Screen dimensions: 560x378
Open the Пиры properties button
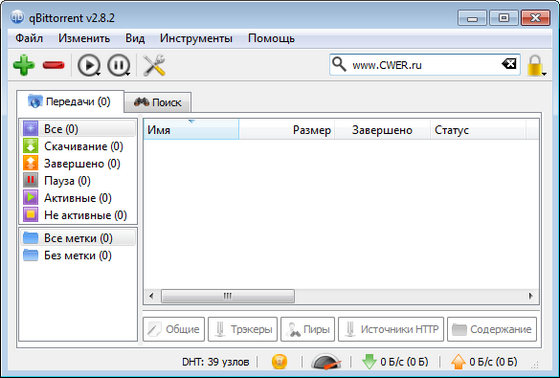tap(308, 329)
